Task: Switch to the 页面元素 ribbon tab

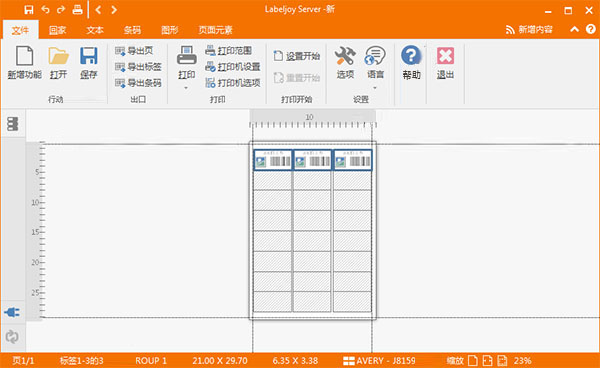Action: [x=215, y=30]
